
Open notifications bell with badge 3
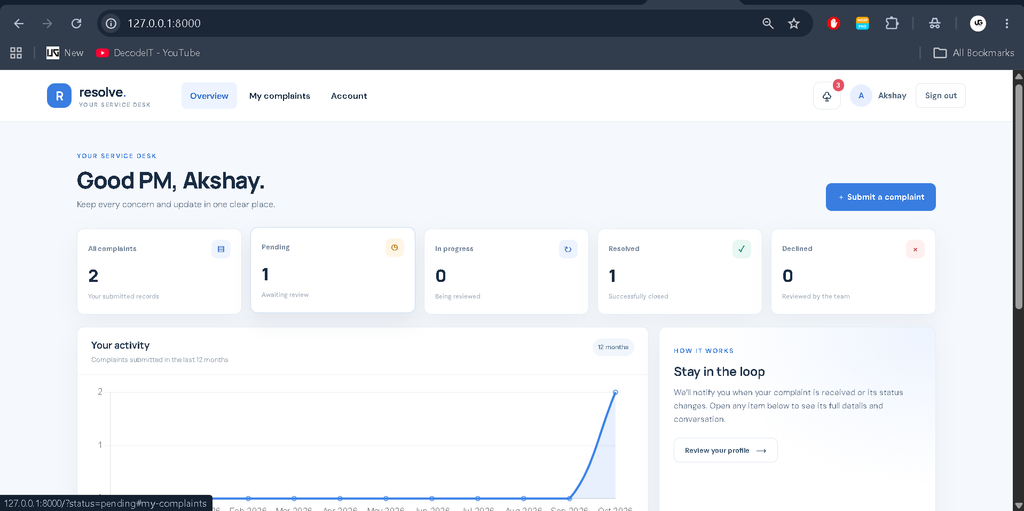[x=827, y=96]
